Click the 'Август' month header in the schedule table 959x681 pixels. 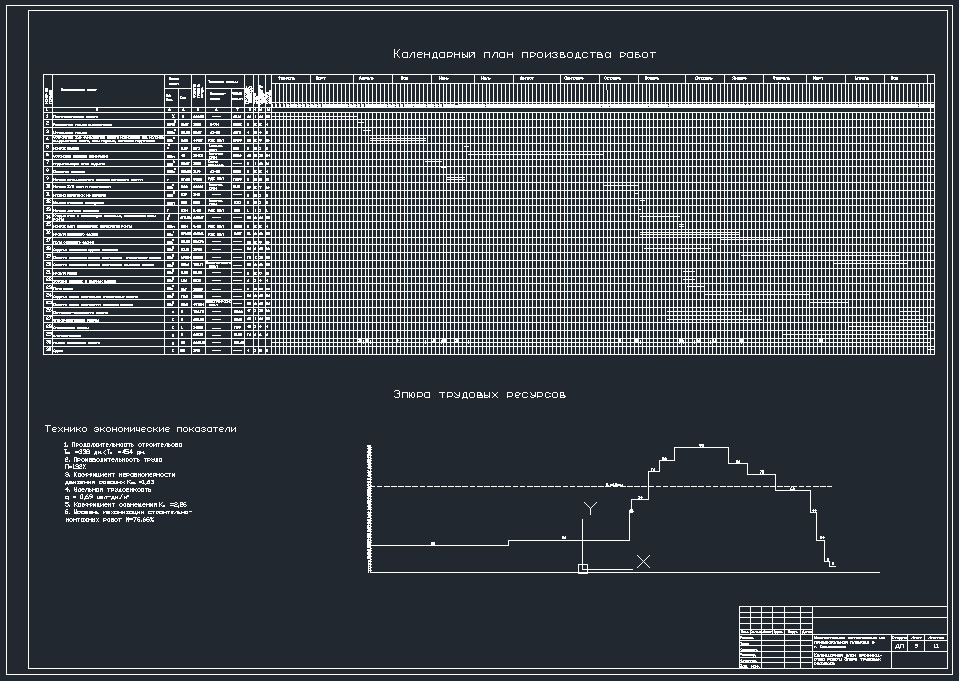click(x=527, y=77)
